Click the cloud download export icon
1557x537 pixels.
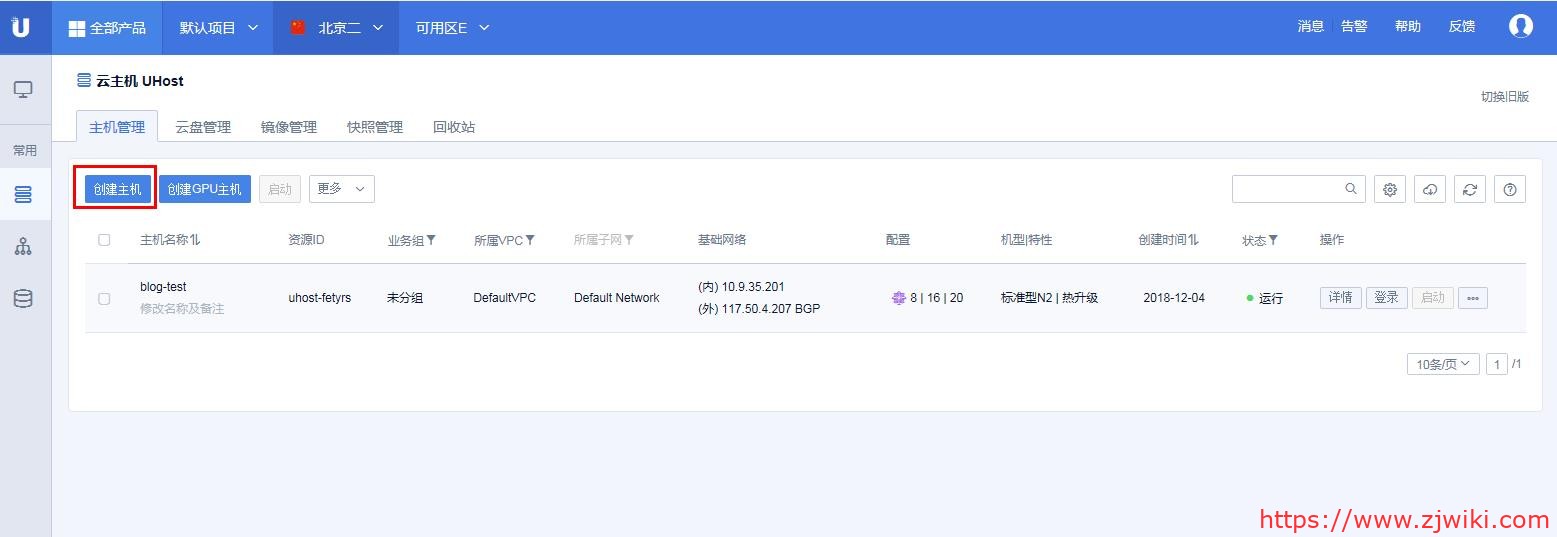pos(1430,189)
